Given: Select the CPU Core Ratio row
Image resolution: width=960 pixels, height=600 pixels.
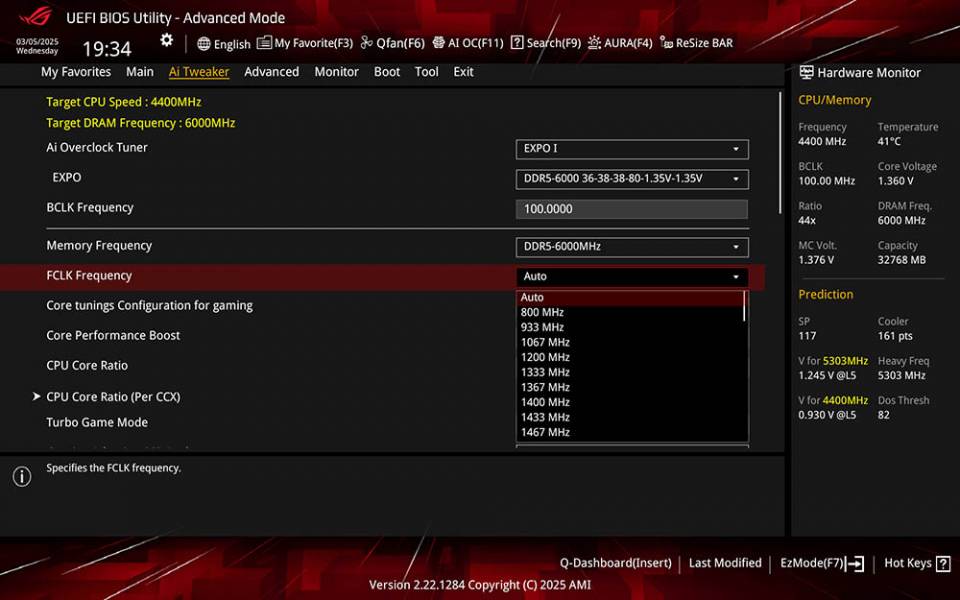Looking at the screenshot, I should pos(87,366).
